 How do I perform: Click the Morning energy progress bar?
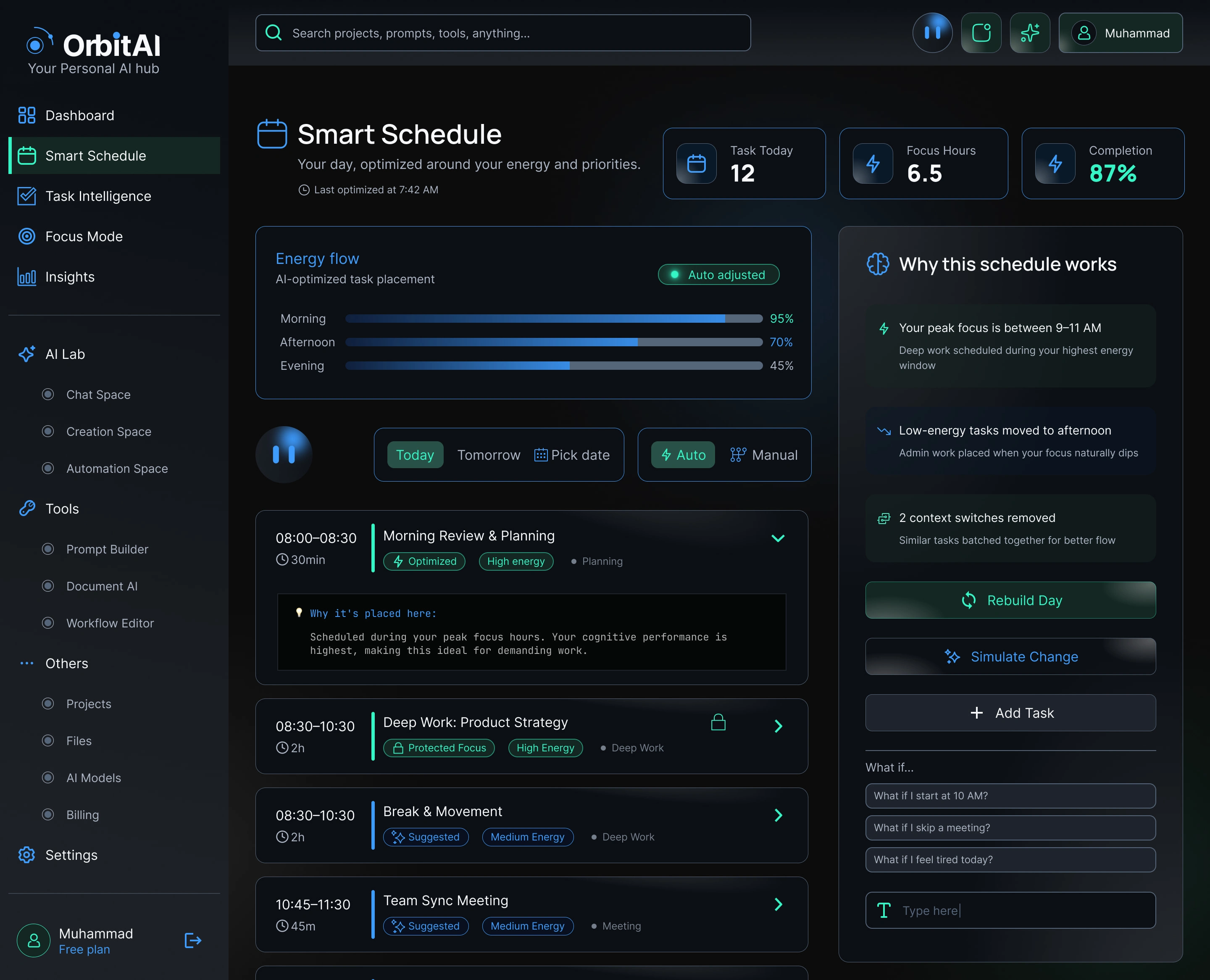(554, 319)
